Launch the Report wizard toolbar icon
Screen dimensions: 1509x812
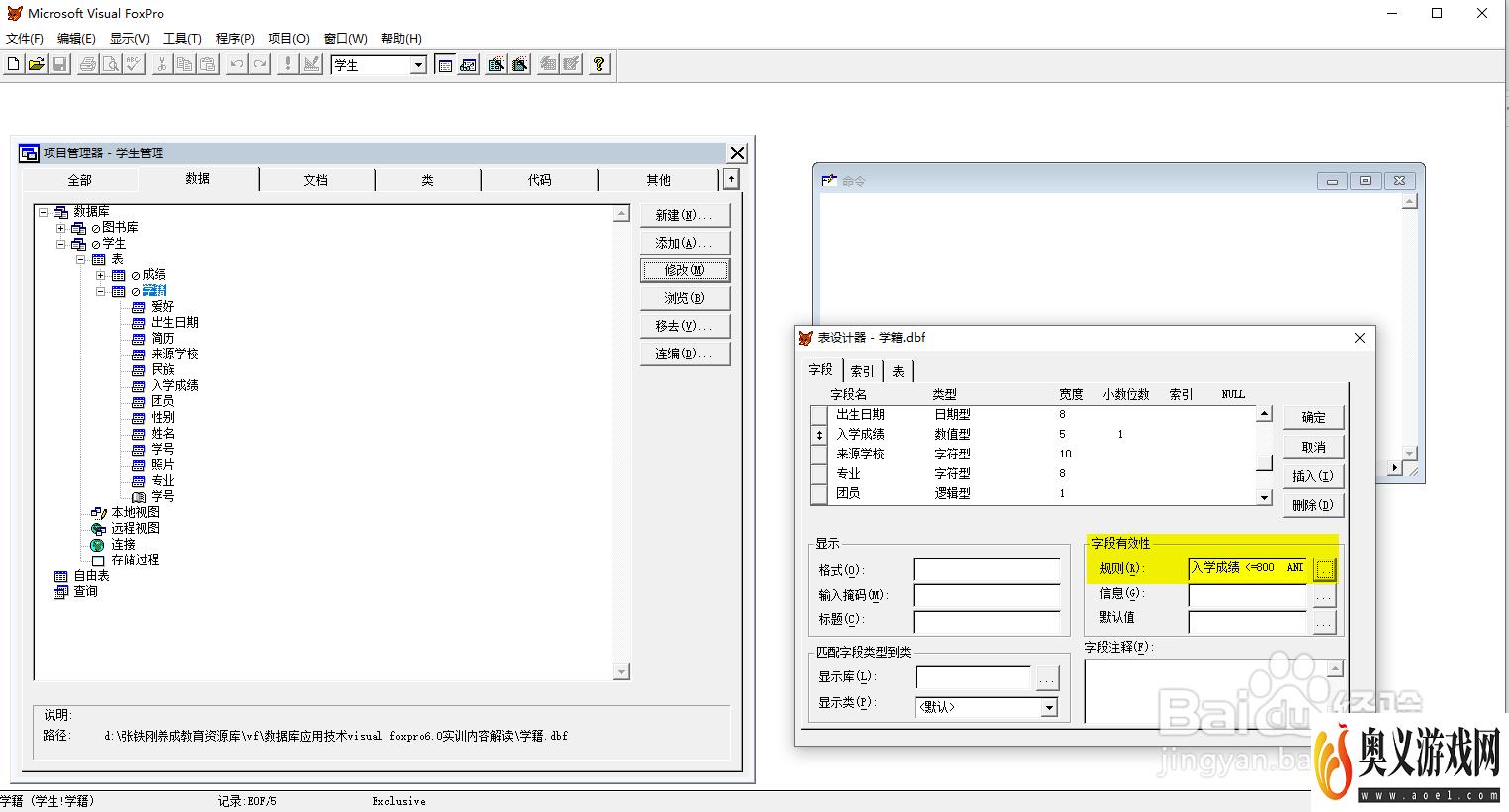tap(519, 64)
